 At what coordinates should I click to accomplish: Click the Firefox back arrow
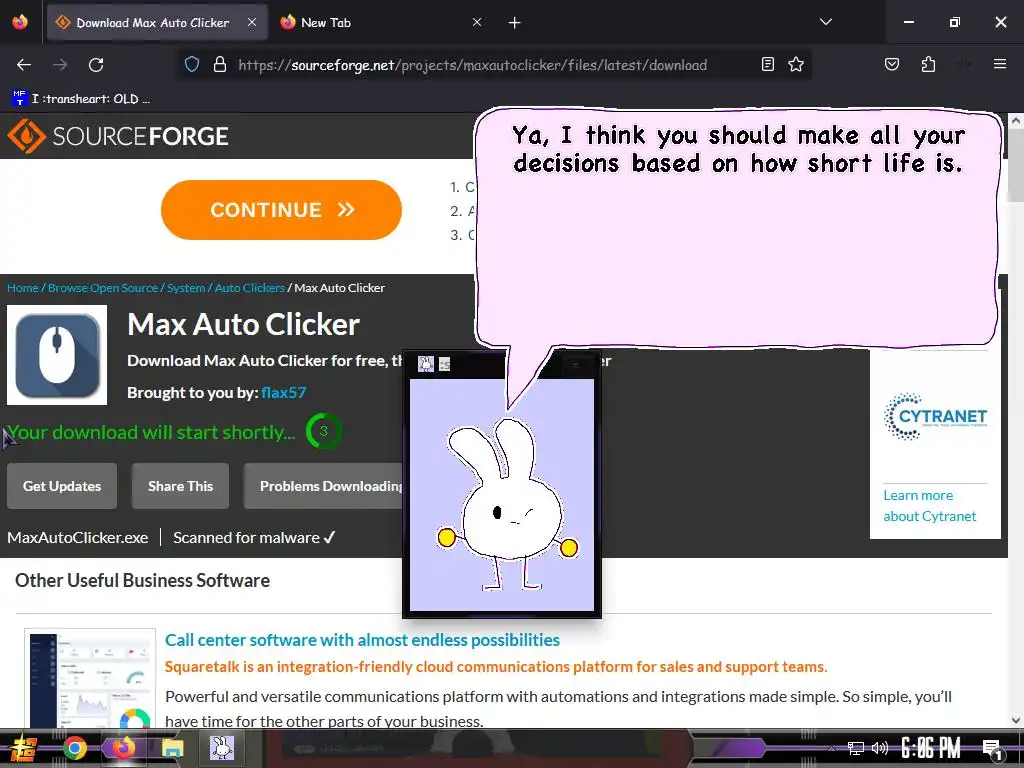click(24, 65)
